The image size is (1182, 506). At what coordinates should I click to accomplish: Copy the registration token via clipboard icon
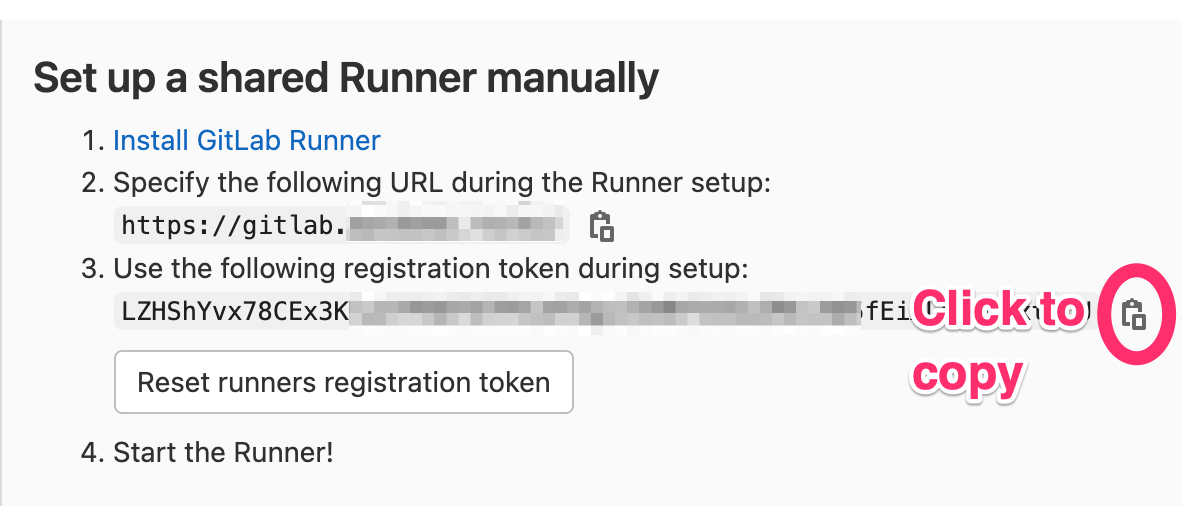coord(1133,314)
